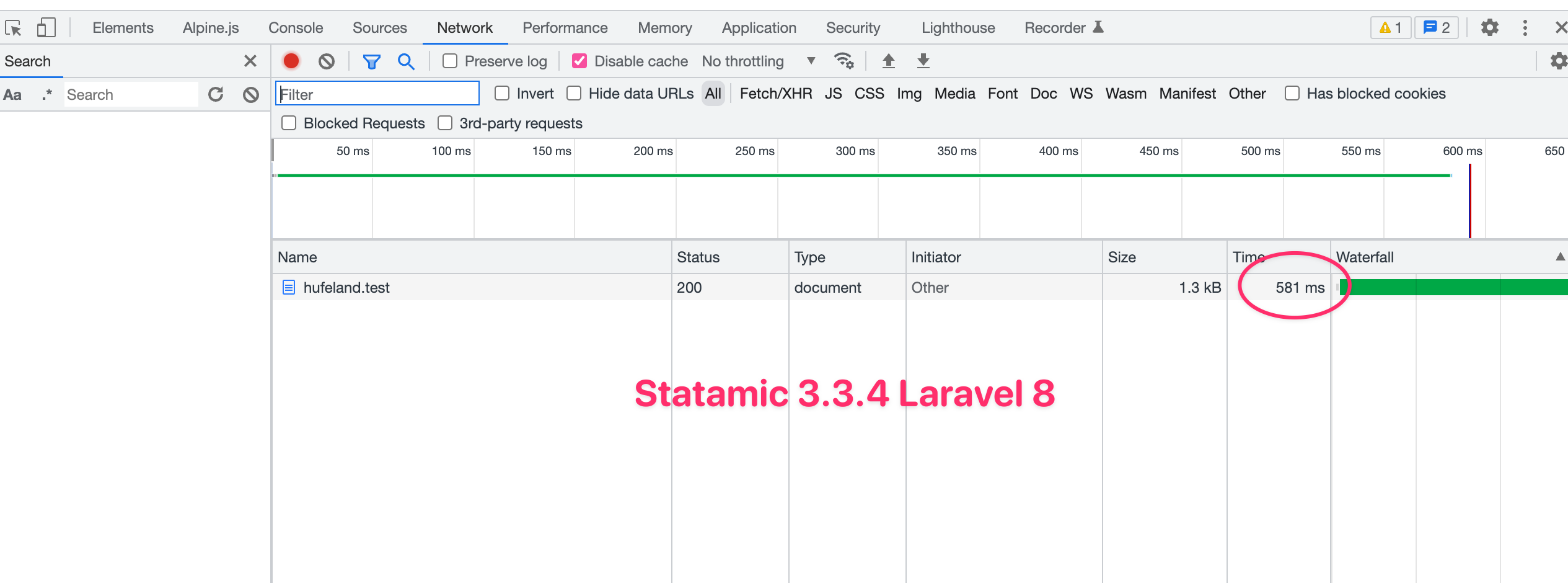Select the All request type filter
The image size is (1568, 583).
[x=713, y=94]
